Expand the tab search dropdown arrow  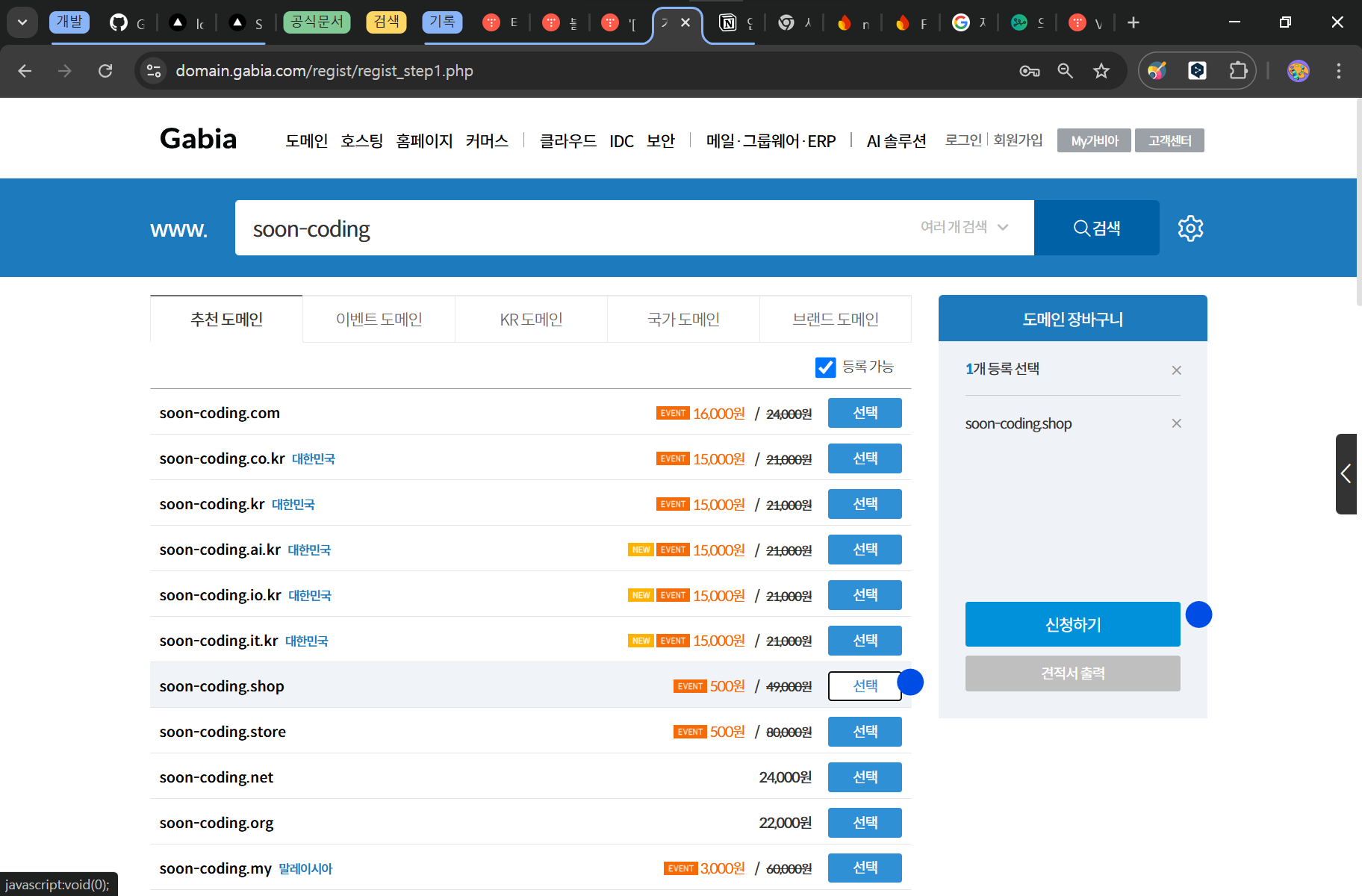click(x=22, y=22)
